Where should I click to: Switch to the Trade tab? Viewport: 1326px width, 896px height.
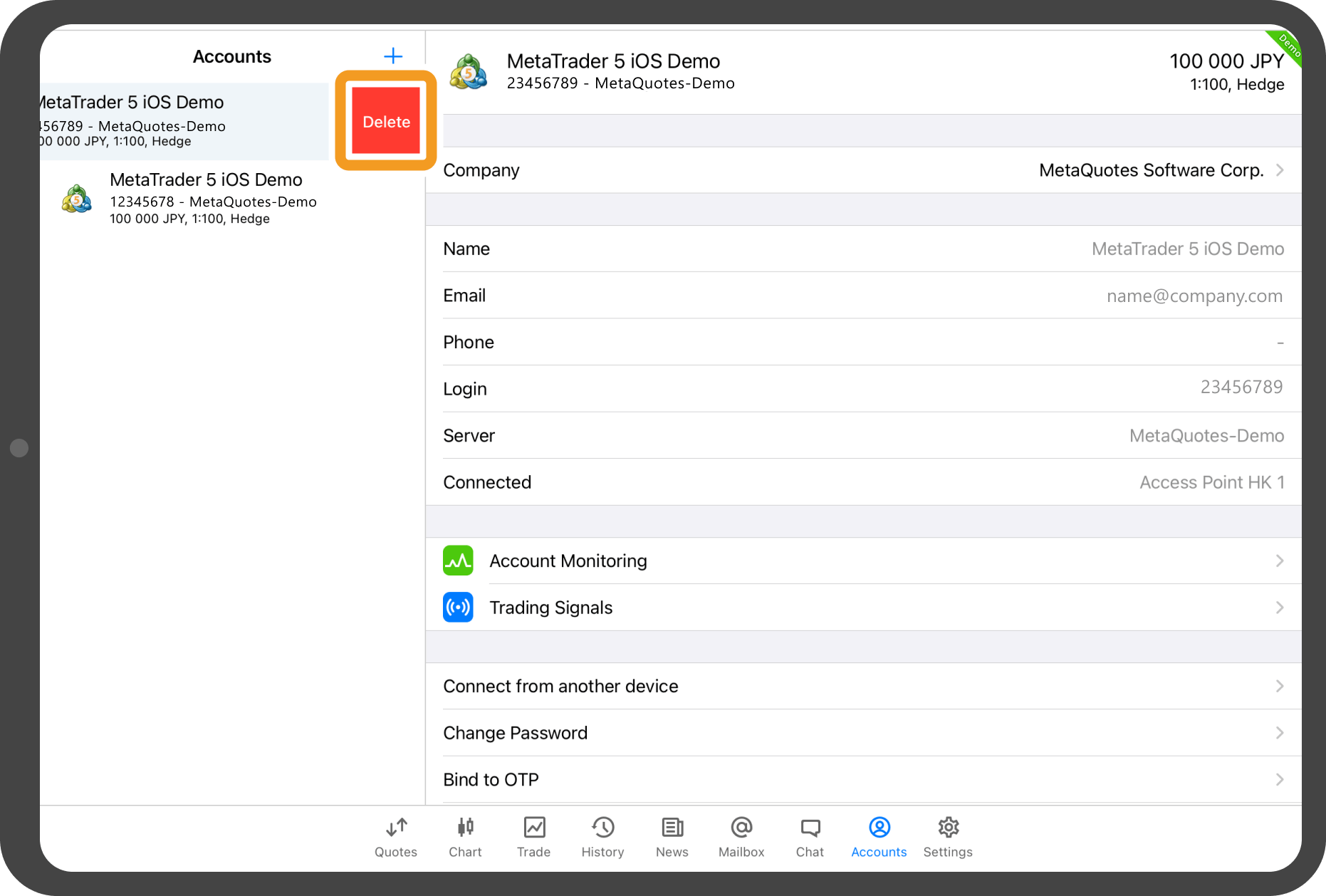[x=533, y=838]
